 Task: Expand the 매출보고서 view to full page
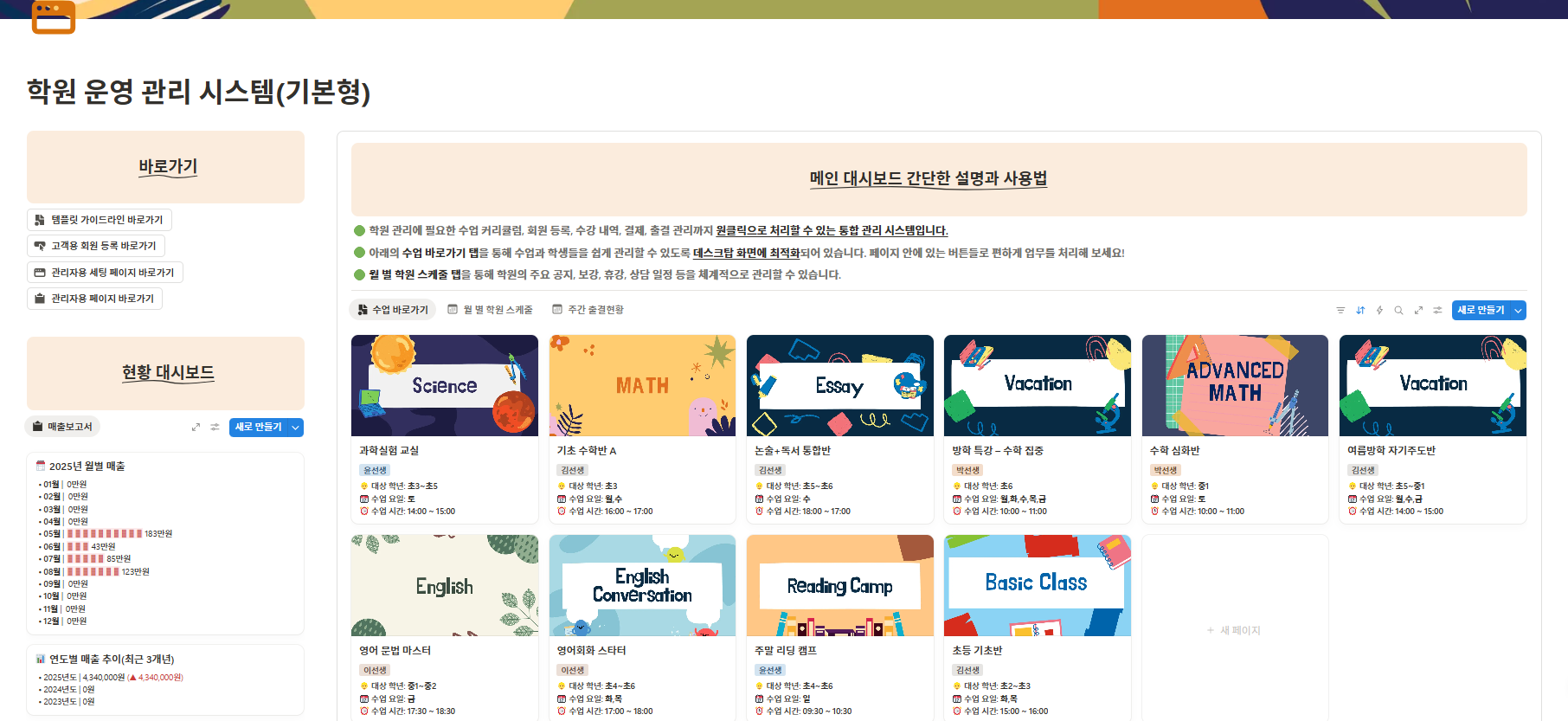click(x=196, y=427)
